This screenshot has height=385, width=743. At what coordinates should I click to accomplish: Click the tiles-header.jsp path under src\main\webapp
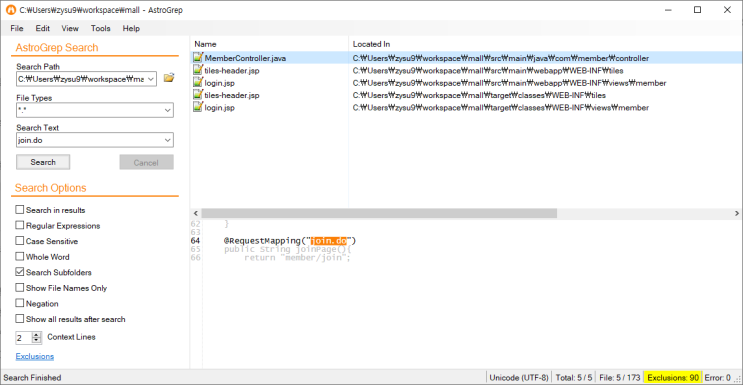tap(488, 70)
